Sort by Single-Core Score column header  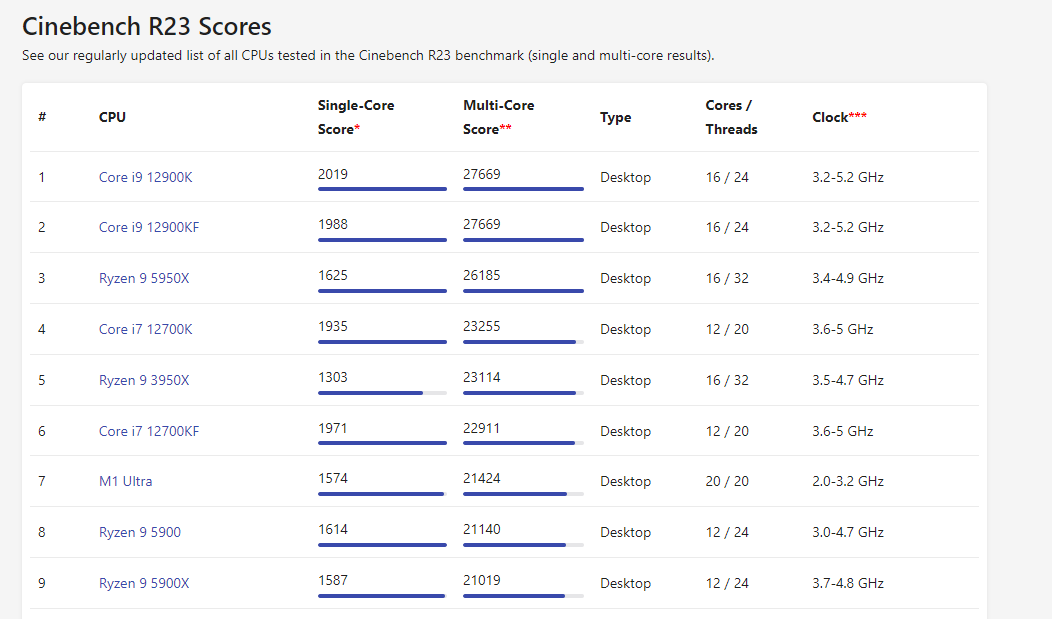356,117
